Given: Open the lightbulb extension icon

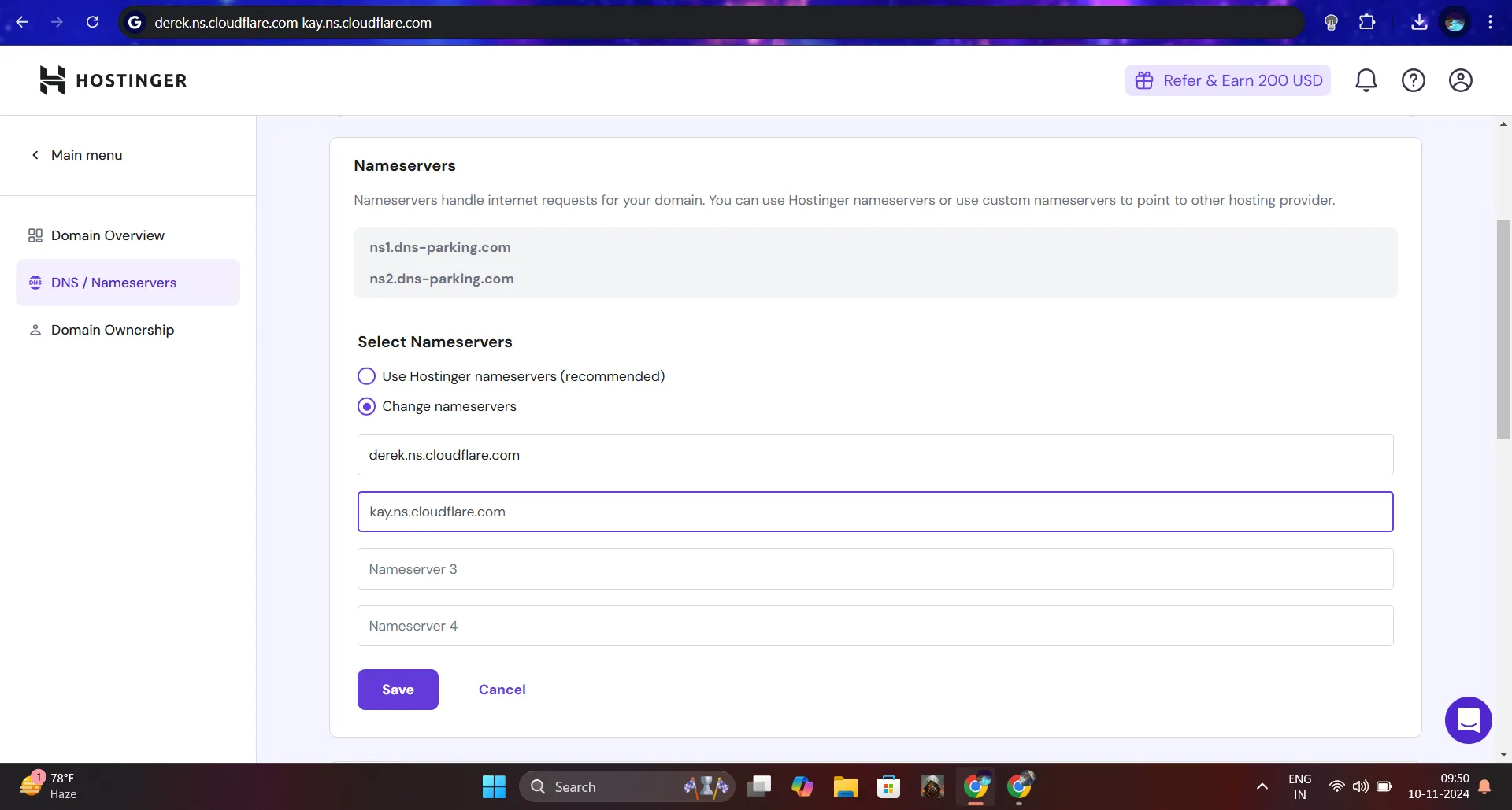Looking at the screenshot, I should point(1331,22).
